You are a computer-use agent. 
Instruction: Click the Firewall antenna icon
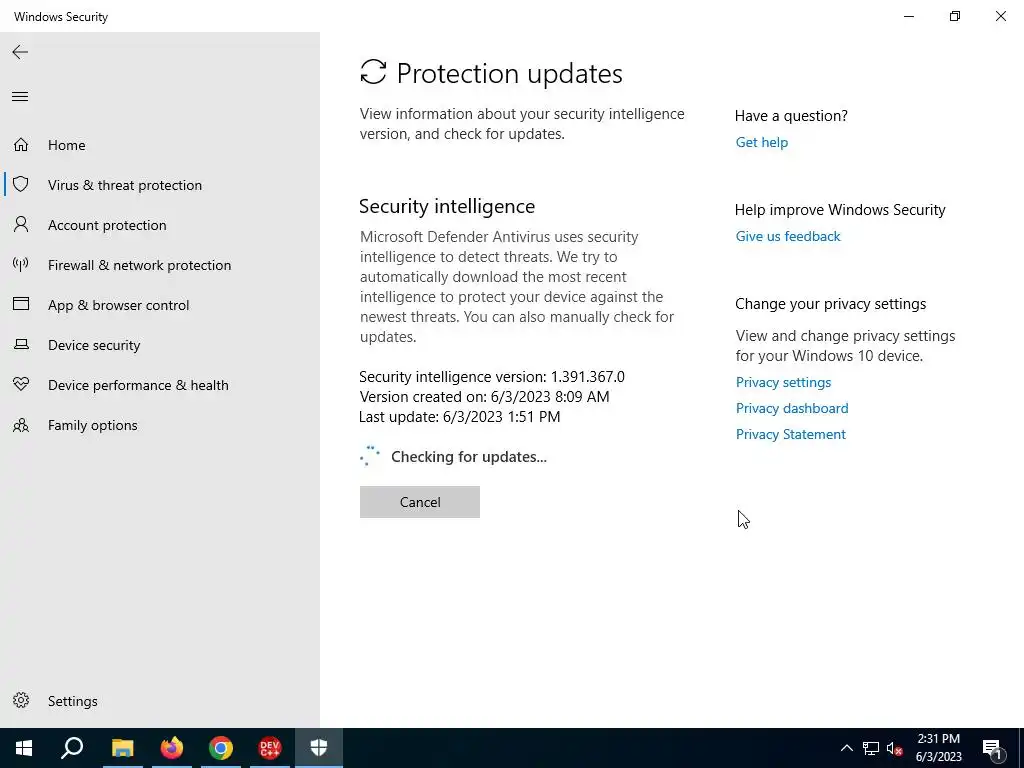point(21,264)
